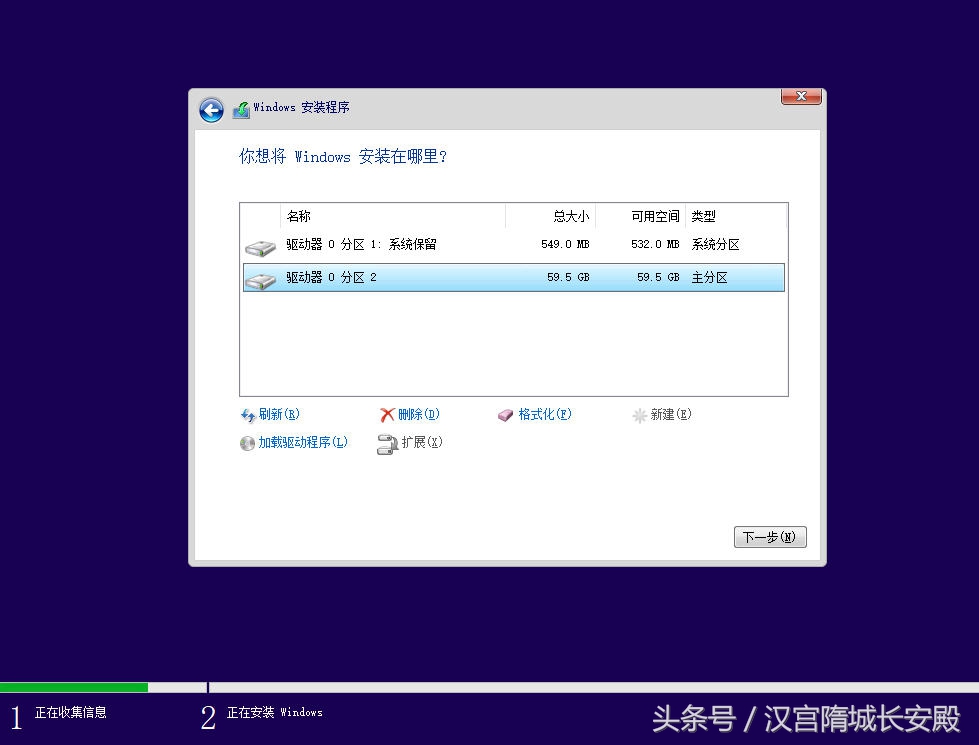Click the 扩展(X) link
The height and width of the screenshot is (745, 979).
coord(422,442)
